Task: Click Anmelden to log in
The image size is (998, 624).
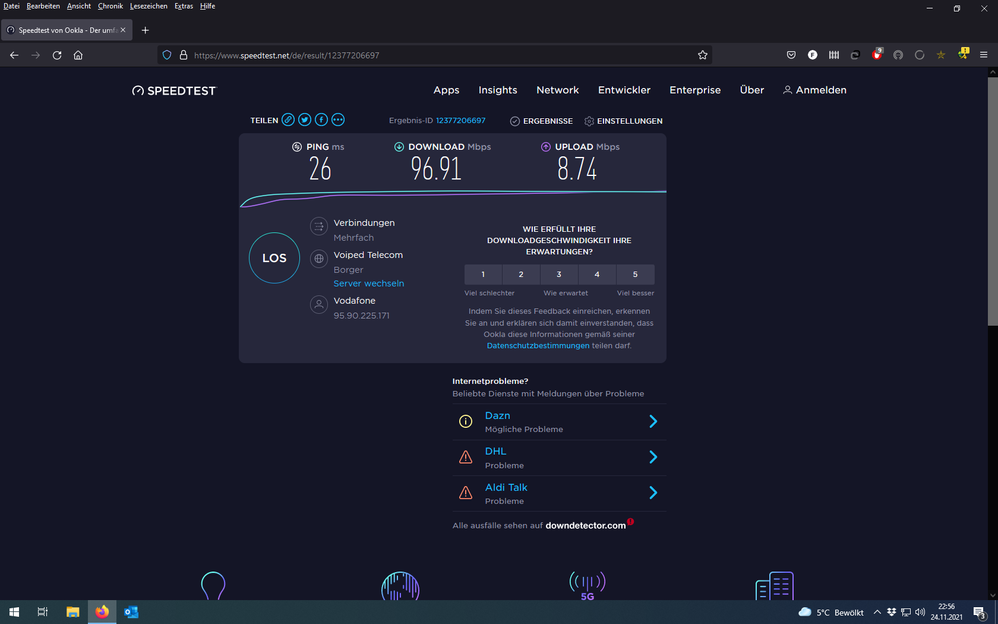Action: [814, 90]
